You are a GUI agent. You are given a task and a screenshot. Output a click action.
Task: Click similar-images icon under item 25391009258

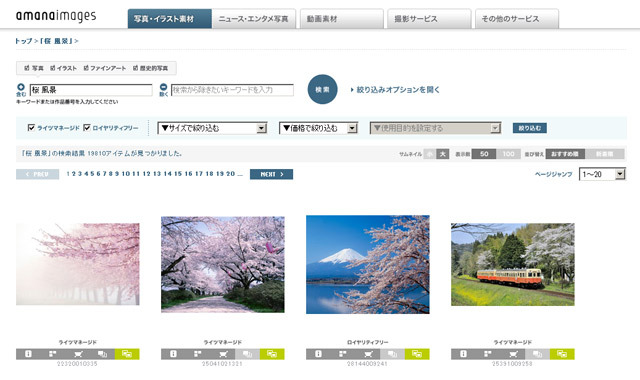point(488,354)
